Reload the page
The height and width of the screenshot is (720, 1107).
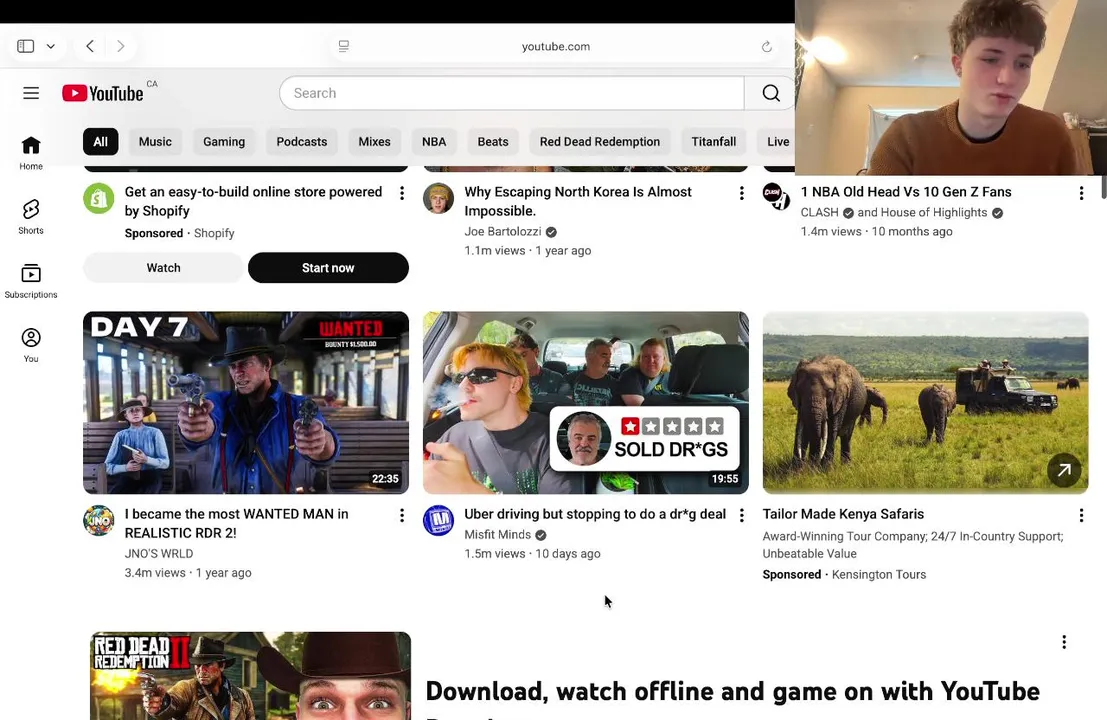pyautogui.click(x=767, y=47)
